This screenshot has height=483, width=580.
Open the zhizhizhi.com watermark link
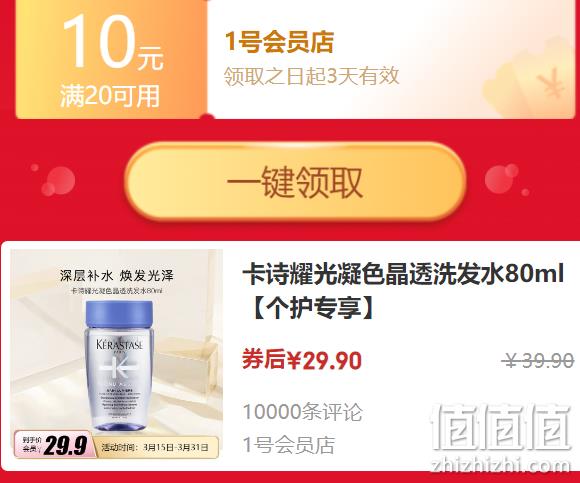coord(501,465)
